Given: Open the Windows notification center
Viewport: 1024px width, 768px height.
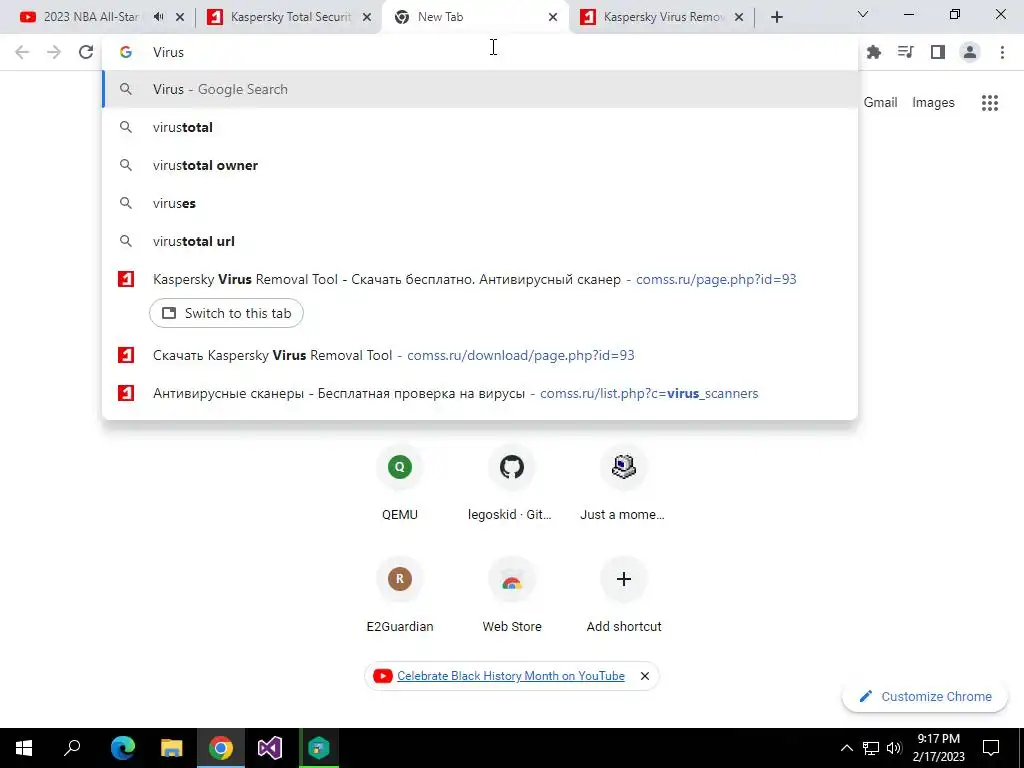Looking at the screenshot, I should coord(991,748).
